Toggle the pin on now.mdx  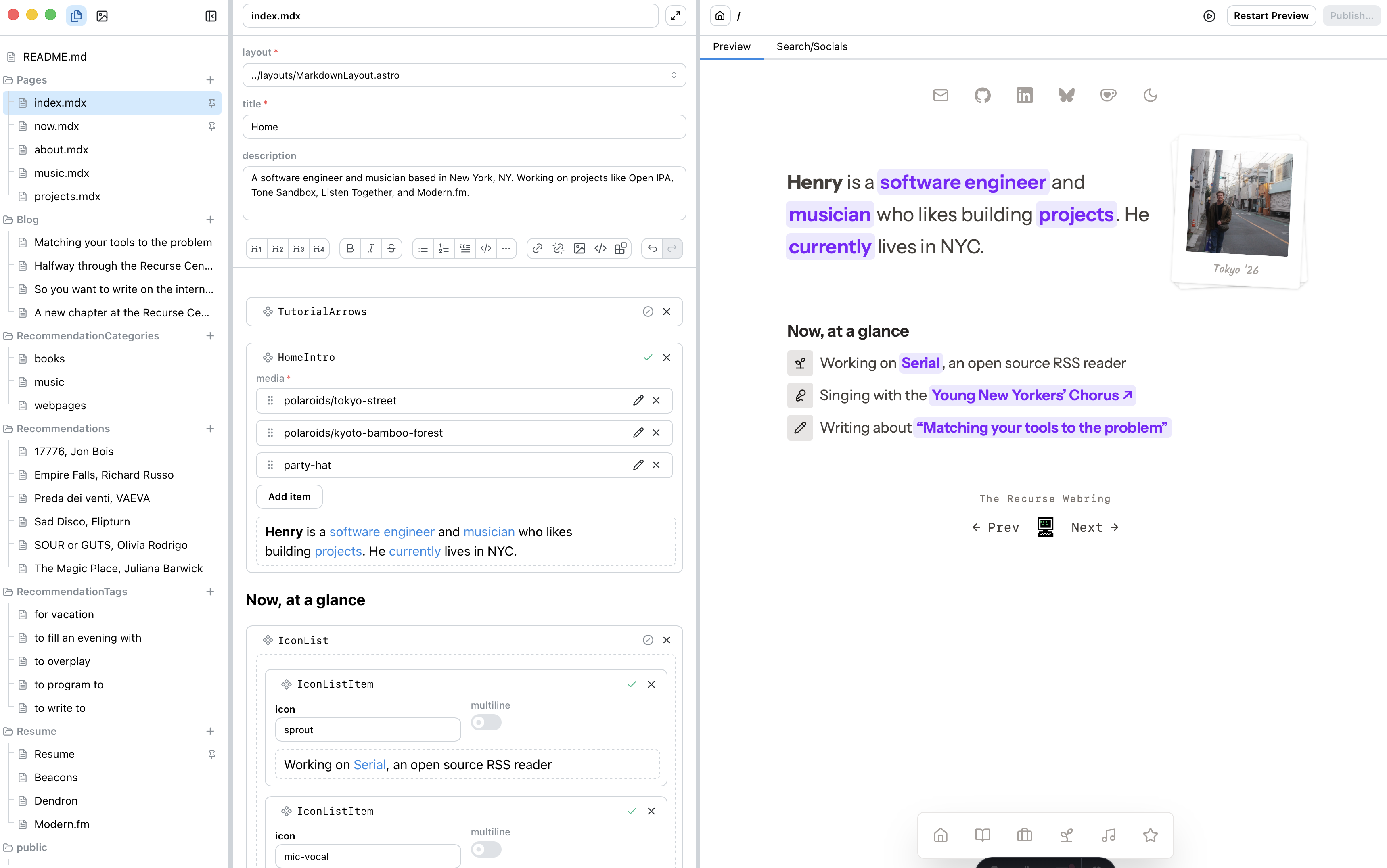pyautogui.click(x=211, y=126)
